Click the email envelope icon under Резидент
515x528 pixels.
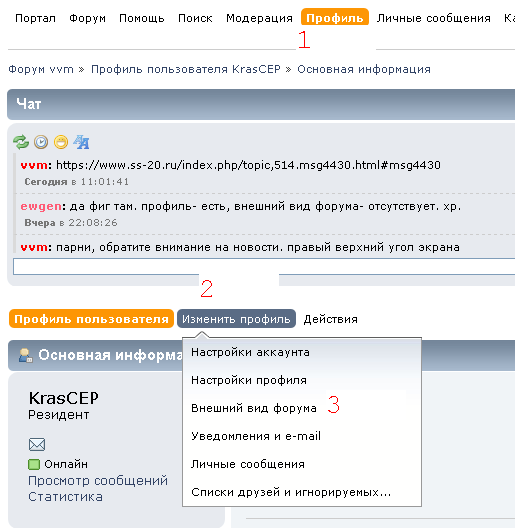click(37, 444)
